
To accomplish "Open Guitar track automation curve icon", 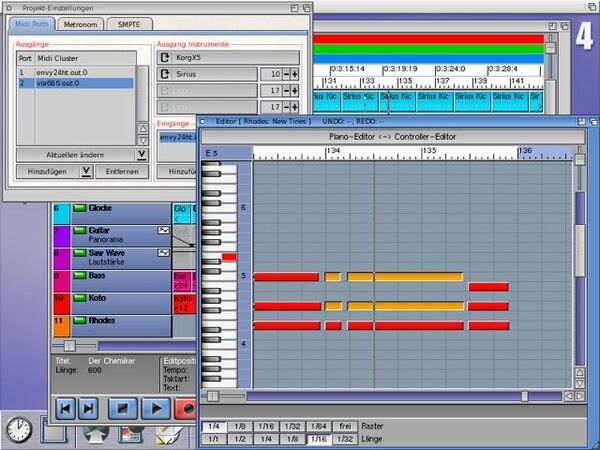I will click(x=163, y=230).
